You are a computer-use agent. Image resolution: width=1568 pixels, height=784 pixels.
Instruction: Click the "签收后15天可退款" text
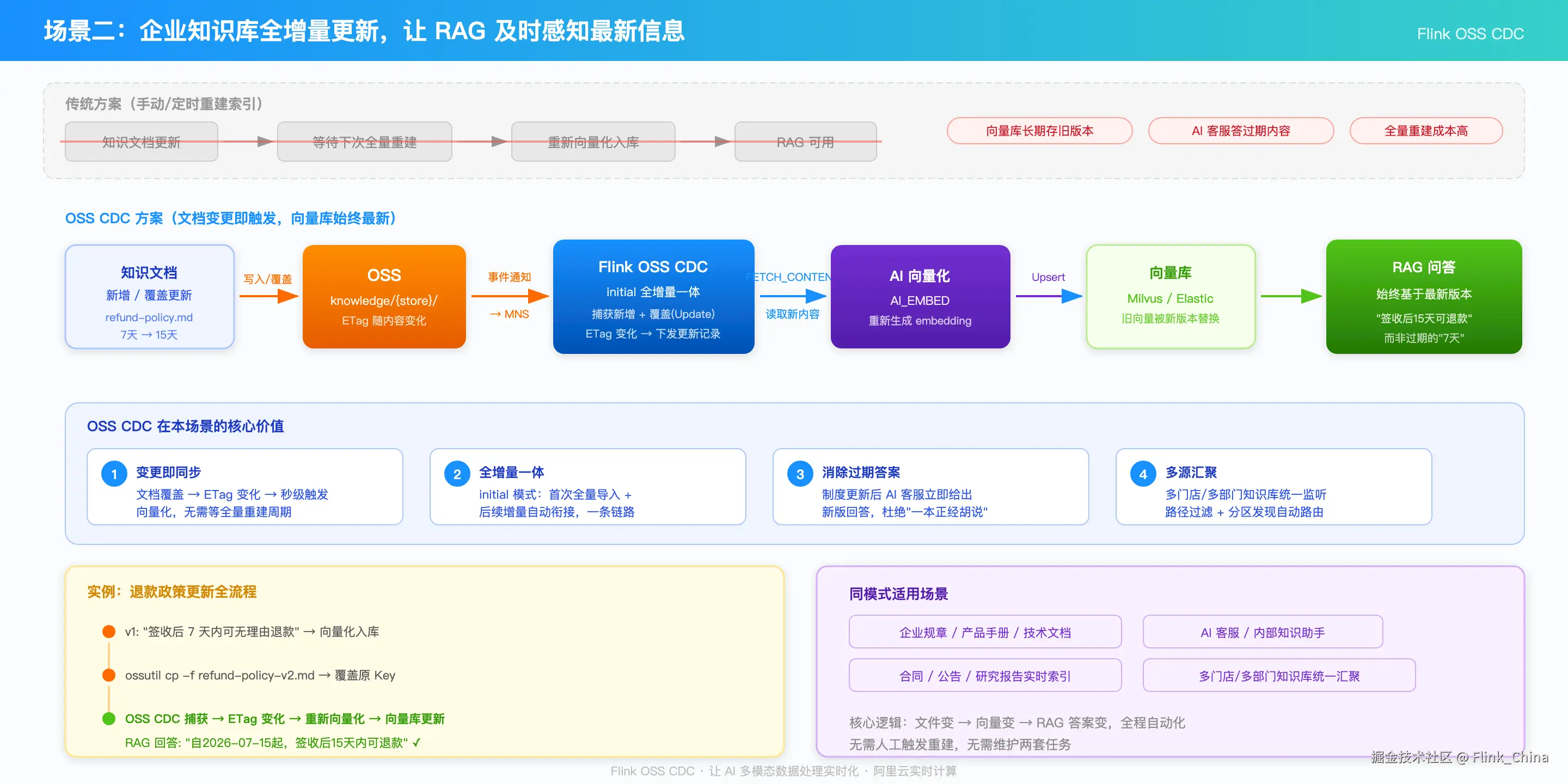pos(1424,318)
